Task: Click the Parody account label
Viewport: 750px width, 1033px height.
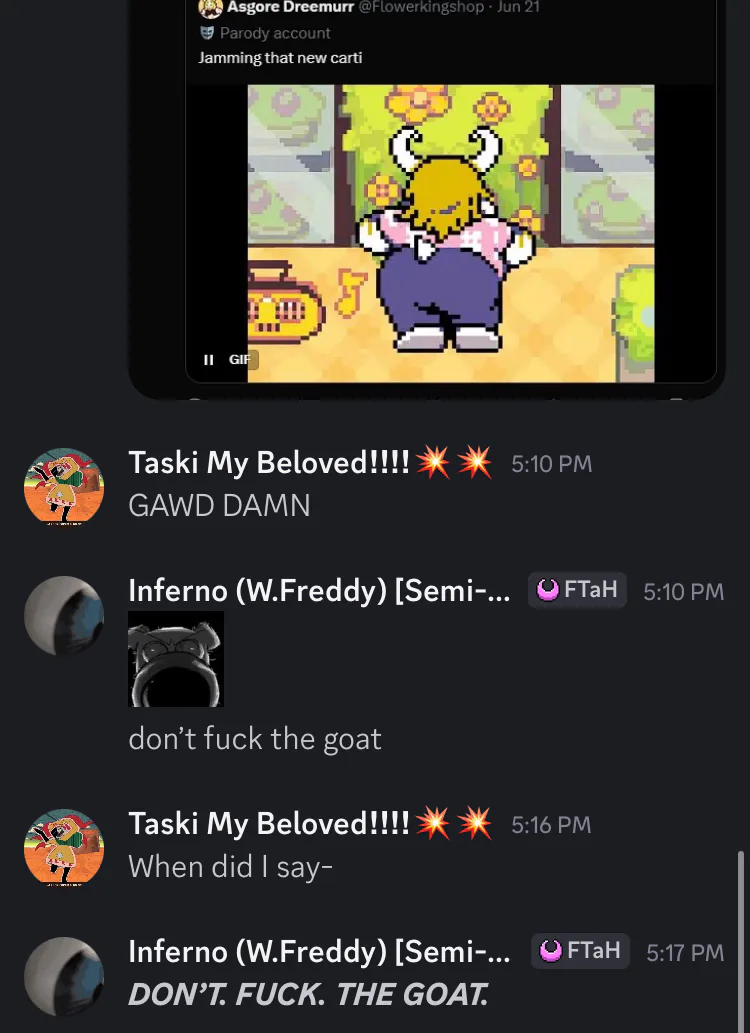Action: click(275, 33)
